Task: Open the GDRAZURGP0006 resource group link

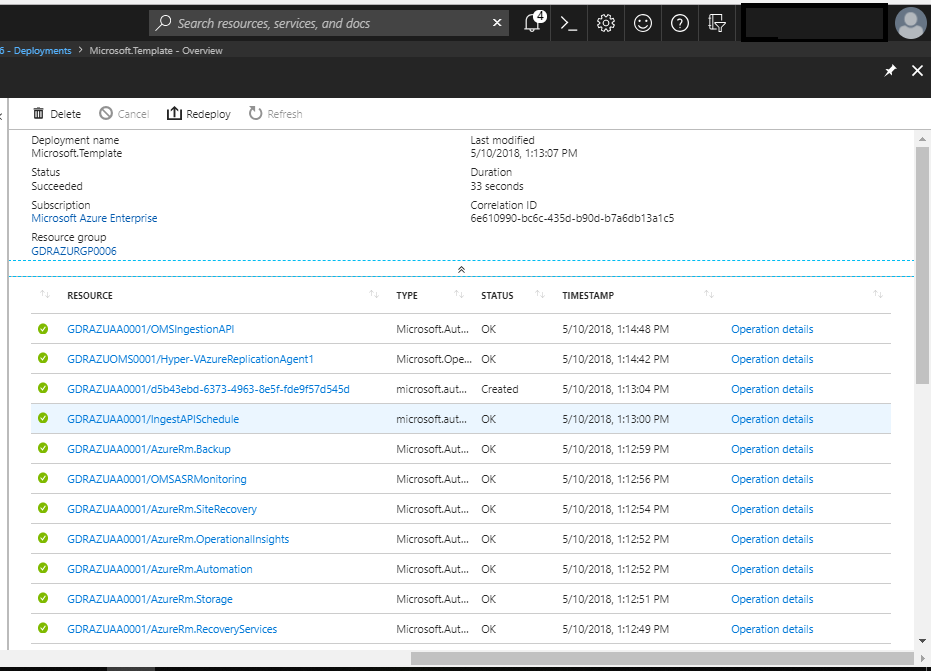Action: point(74,251)
